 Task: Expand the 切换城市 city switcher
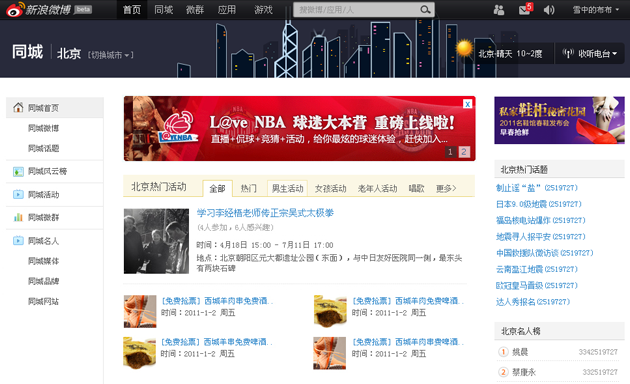tap(110, 55)
